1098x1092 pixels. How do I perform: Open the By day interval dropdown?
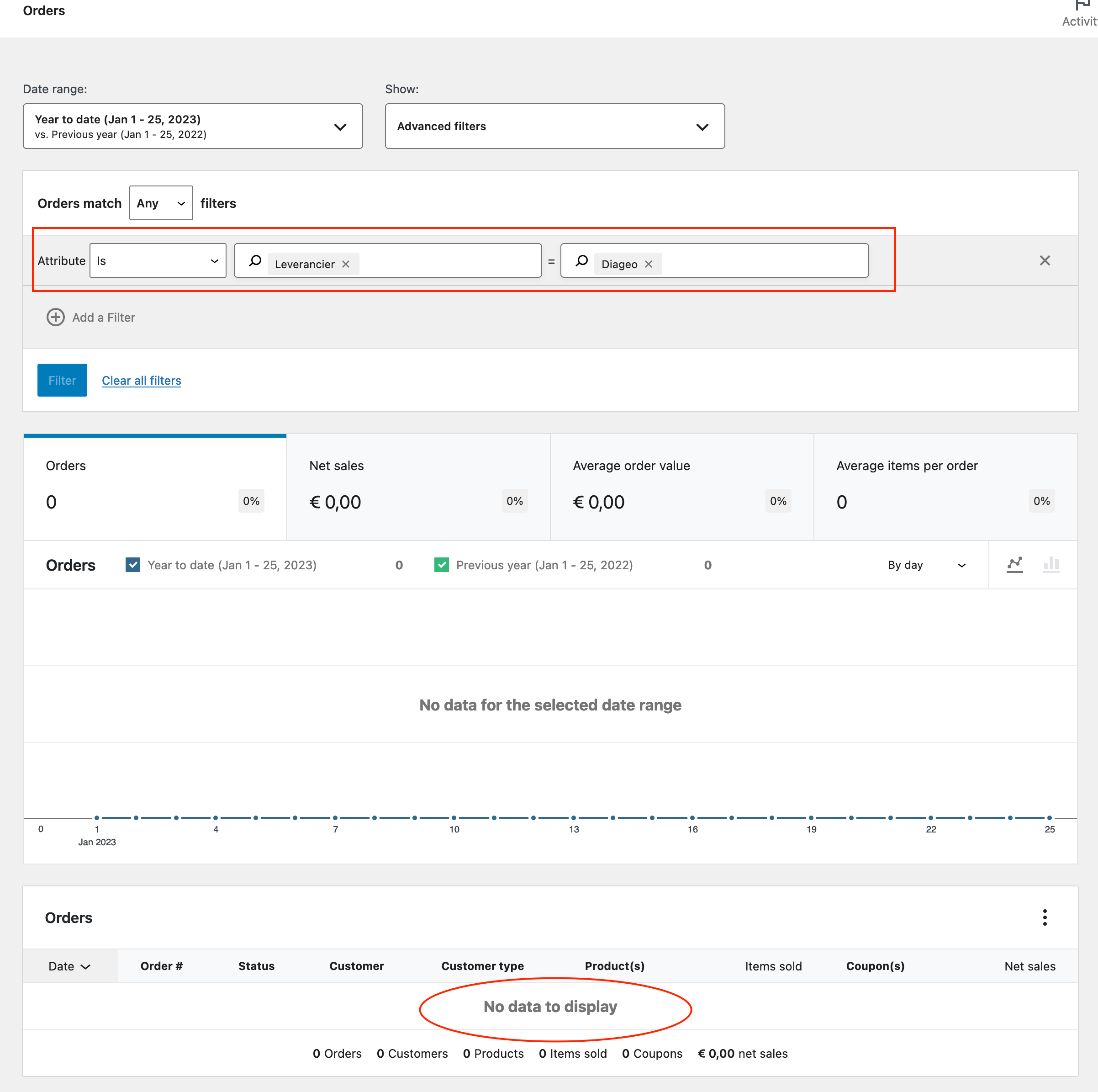pyautogui.click(x=927, y=565)
